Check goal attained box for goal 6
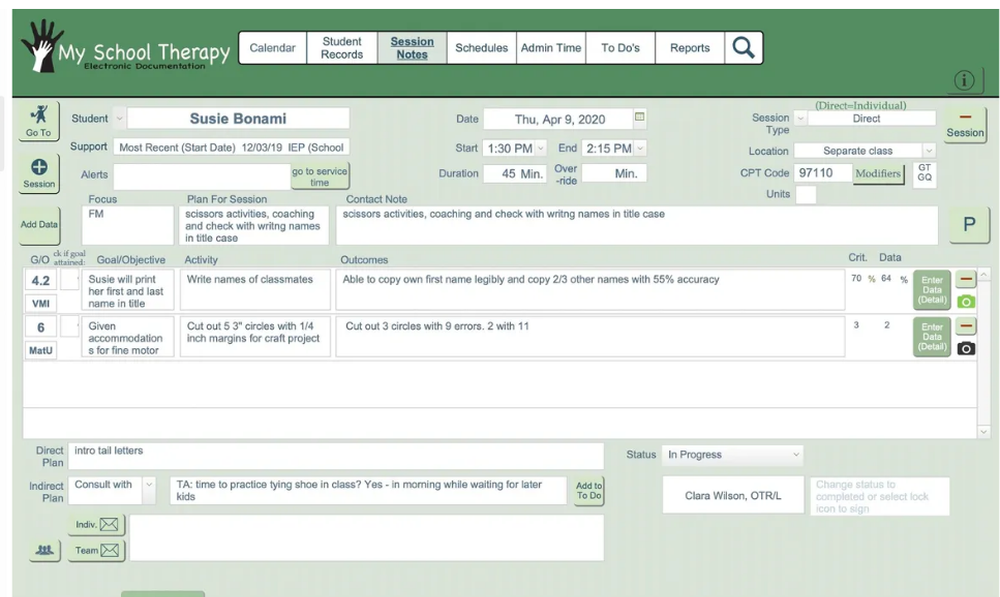1000x597 pixels. pos(70,327)
